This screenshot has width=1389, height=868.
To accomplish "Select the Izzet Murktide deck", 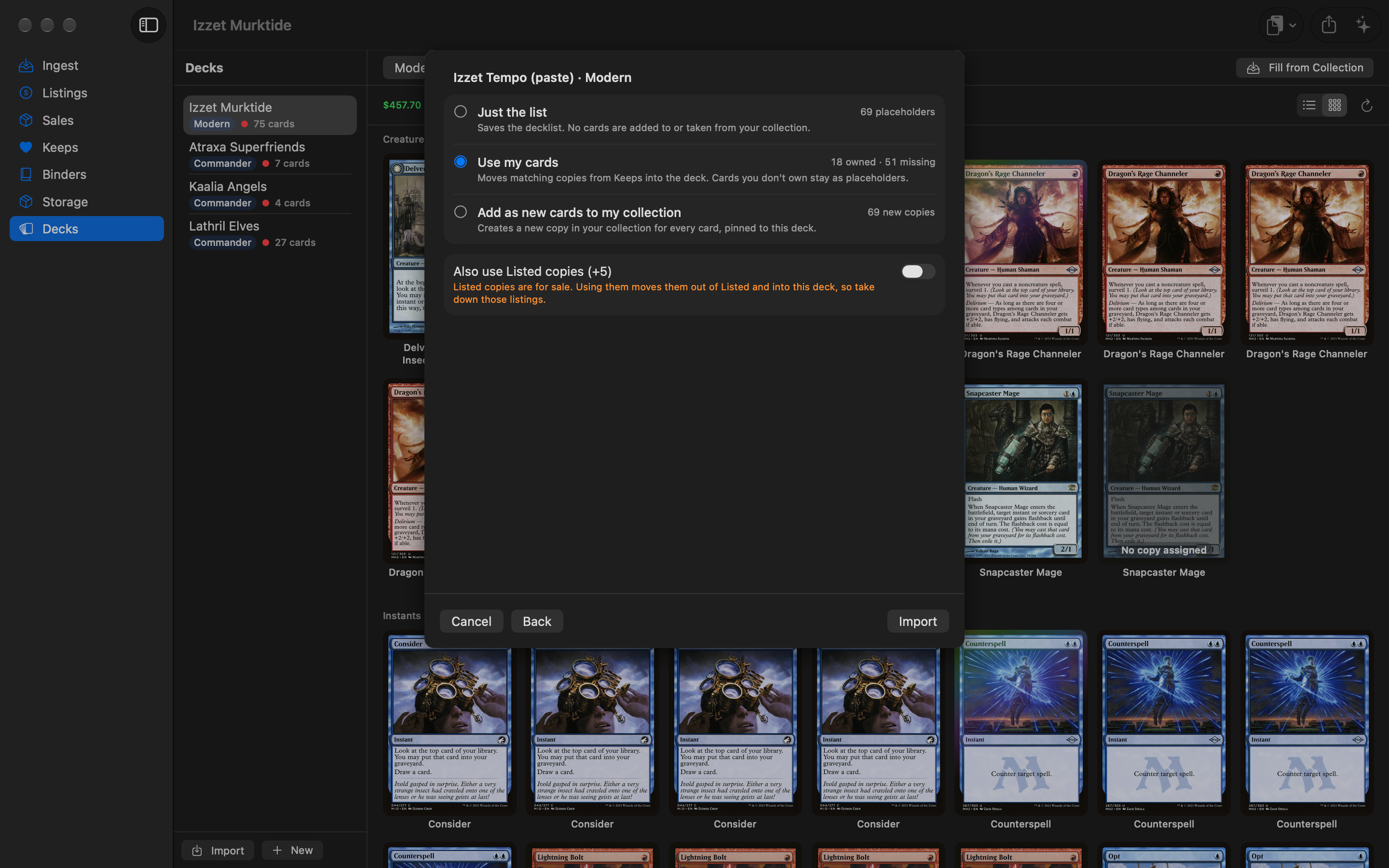I will [x=270, y=115].
